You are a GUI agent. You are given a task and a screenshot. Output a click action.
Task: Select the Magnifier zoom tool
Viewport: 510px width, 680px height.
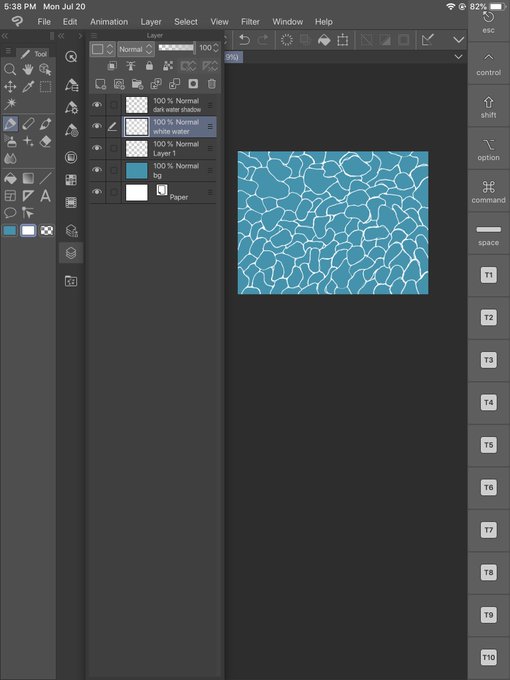pos(10,69)
